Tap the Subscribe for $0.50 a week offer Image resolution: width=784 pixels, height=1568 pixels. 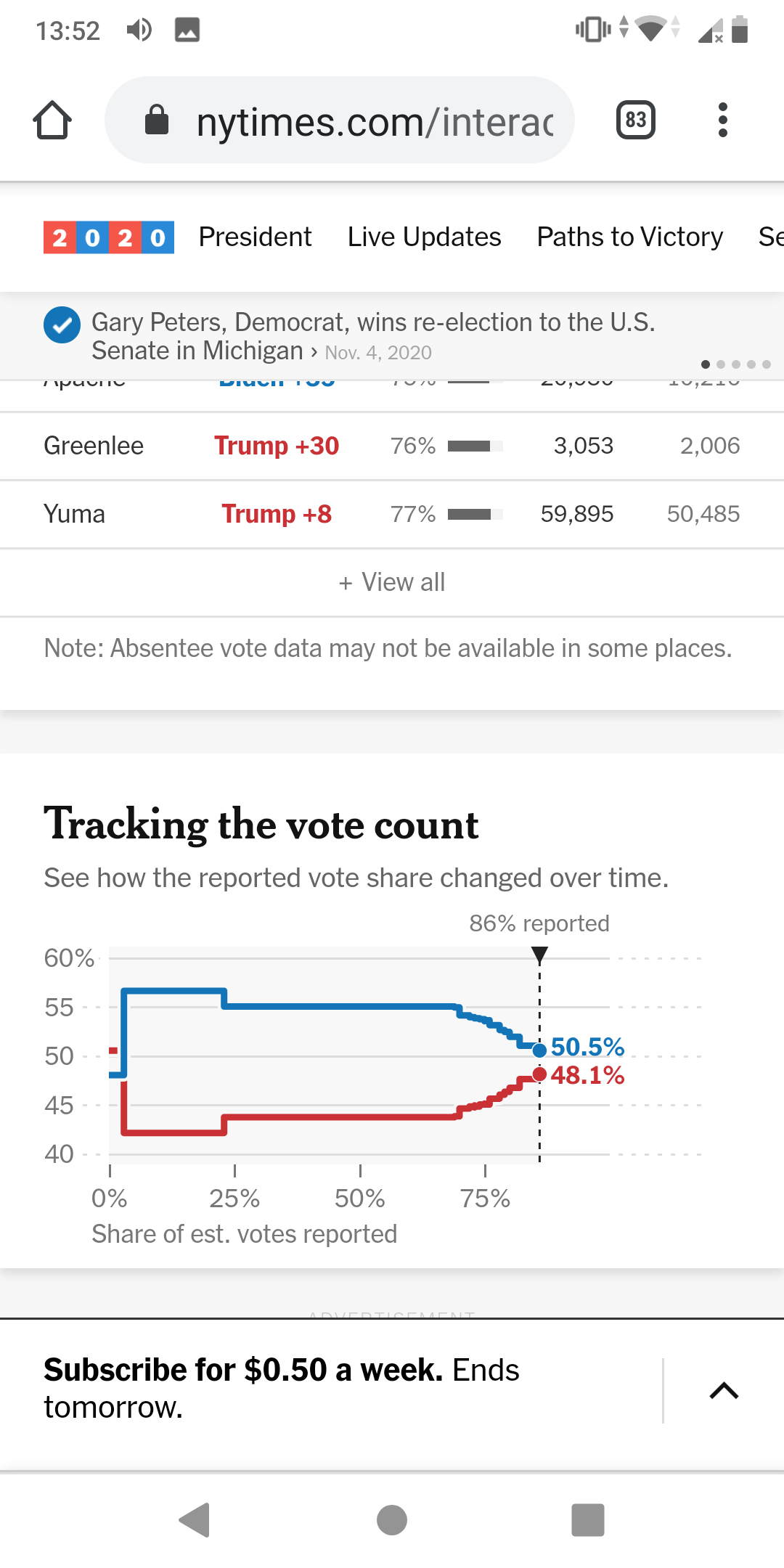[282, 1387]
